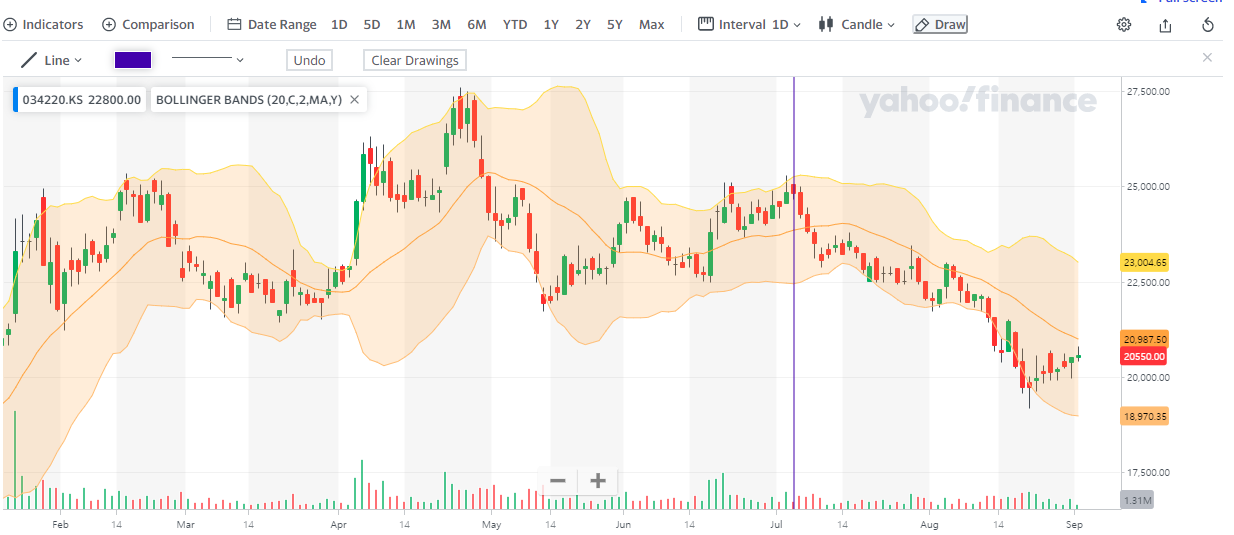Select the 6M range
Image resolution: width=1234 pixels, height=535 pixels.
click(477, 24)
